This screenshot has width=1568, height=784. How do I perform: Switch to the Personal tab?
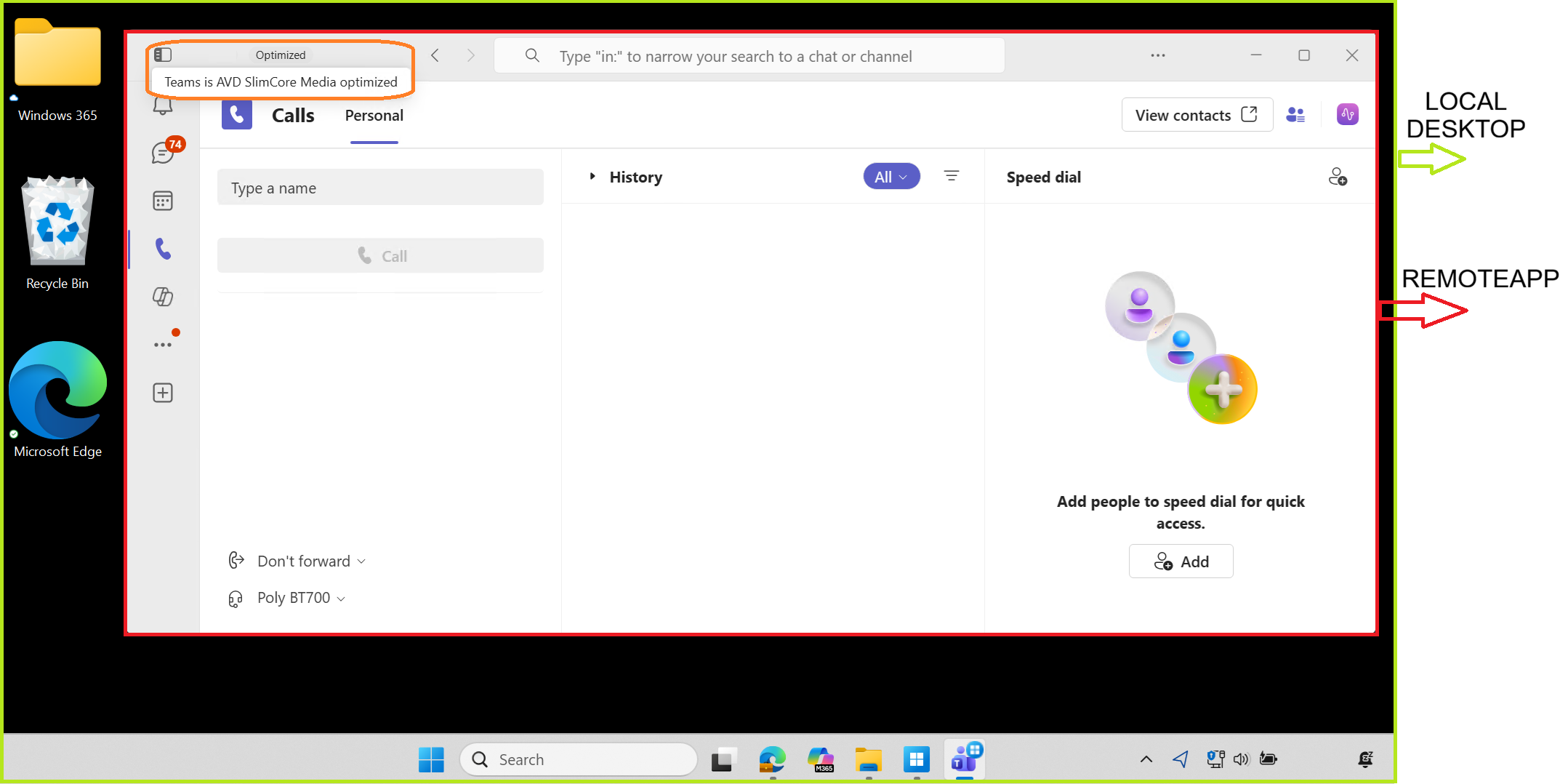[374, 116]
